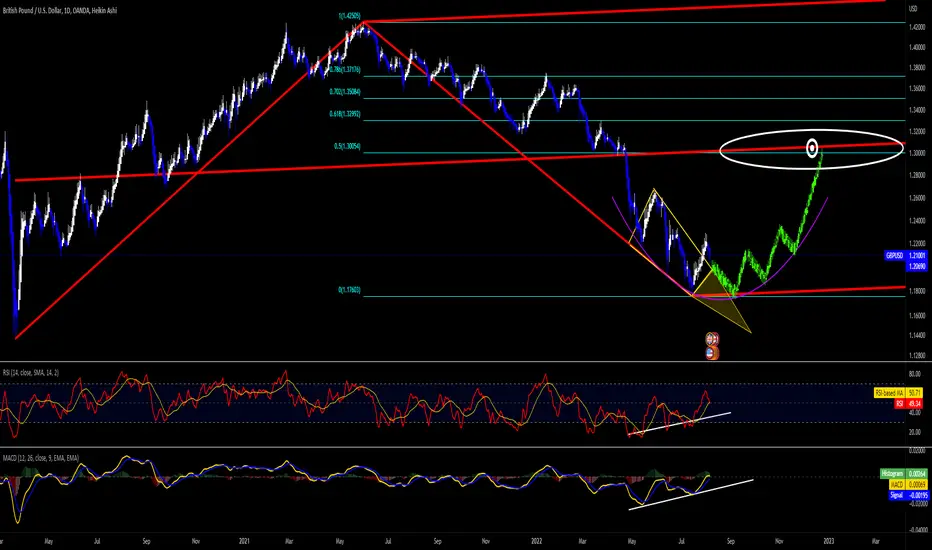
Task: Select the Fibonacci 0.786 level label
Action: click(345, 70)
